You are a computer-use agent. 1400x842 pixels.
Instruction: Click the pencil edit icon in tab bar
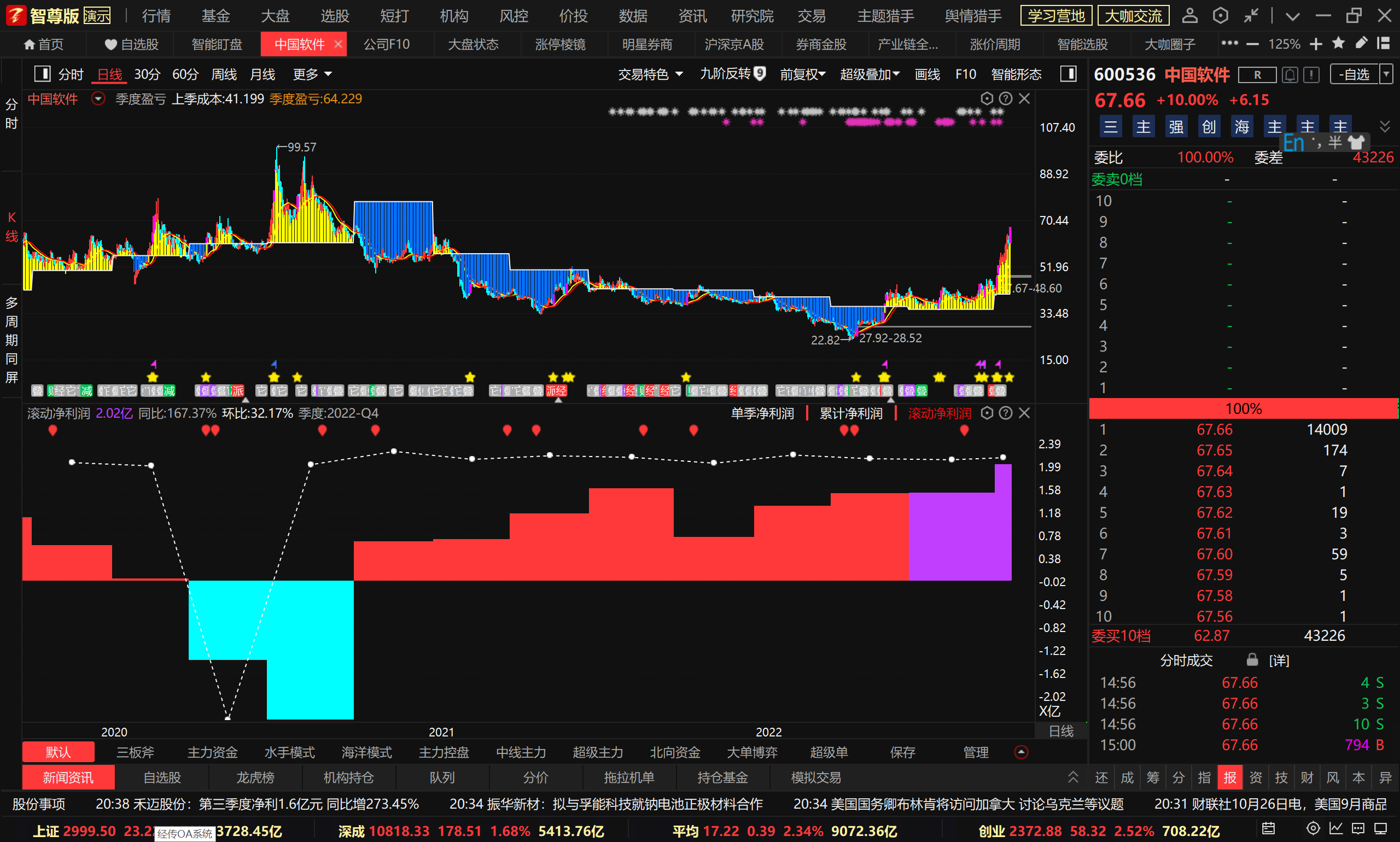pyautogui.click(x=1361, y=43)
